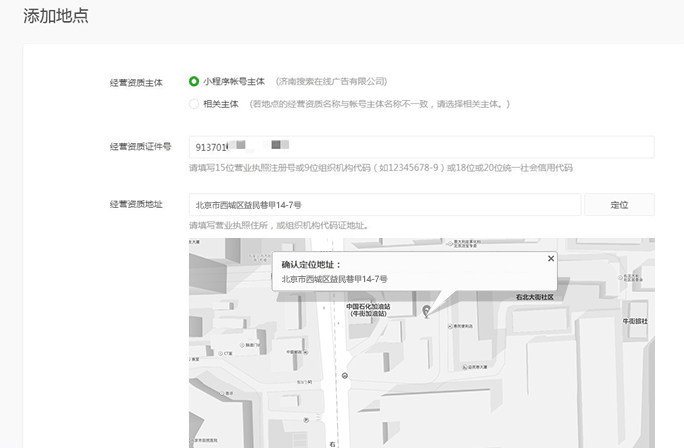Focus the 经营资质证件号 input field

tap(420, 147)
